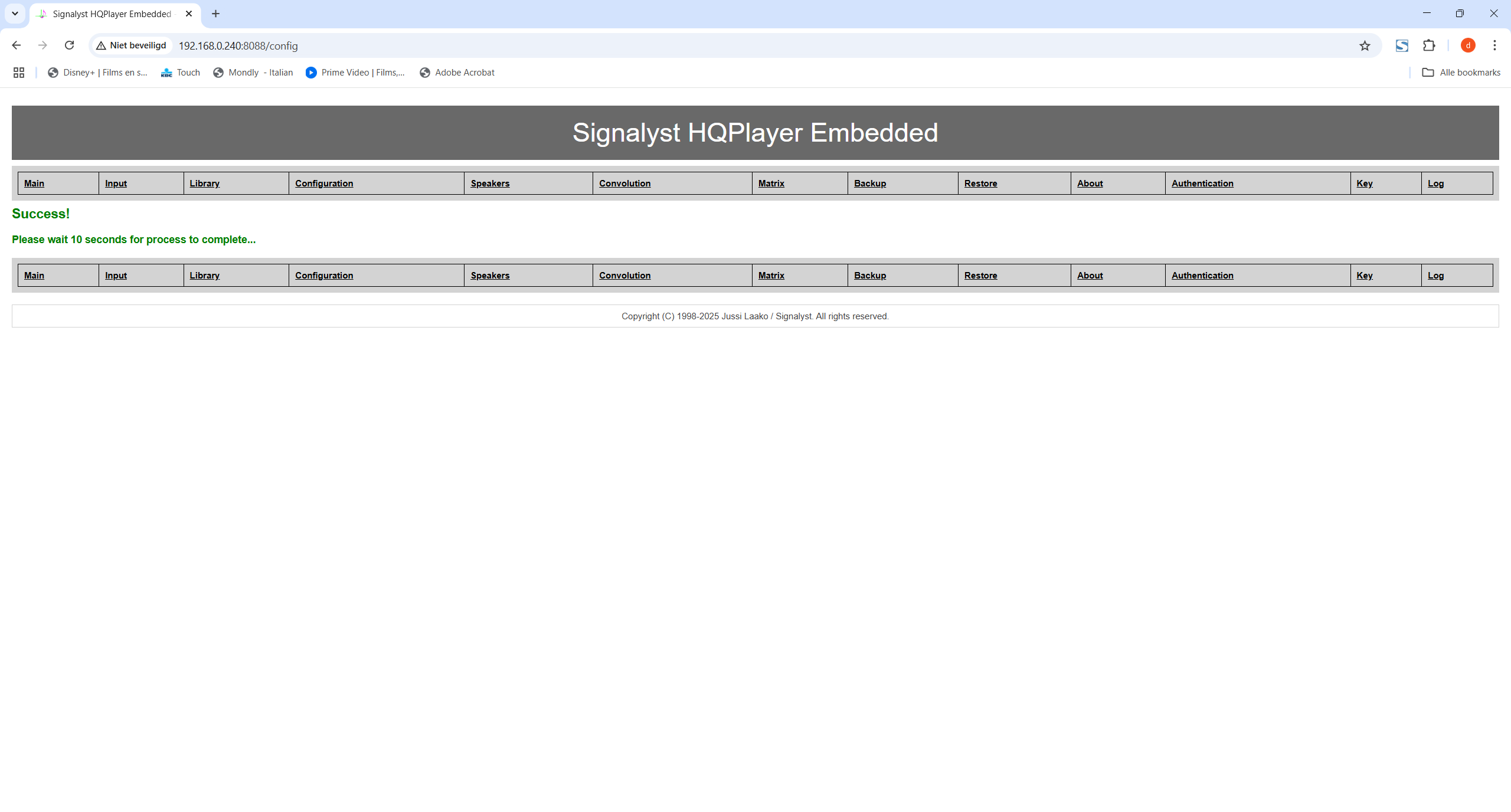Open Matrix in the top navigation

(771, 184)
